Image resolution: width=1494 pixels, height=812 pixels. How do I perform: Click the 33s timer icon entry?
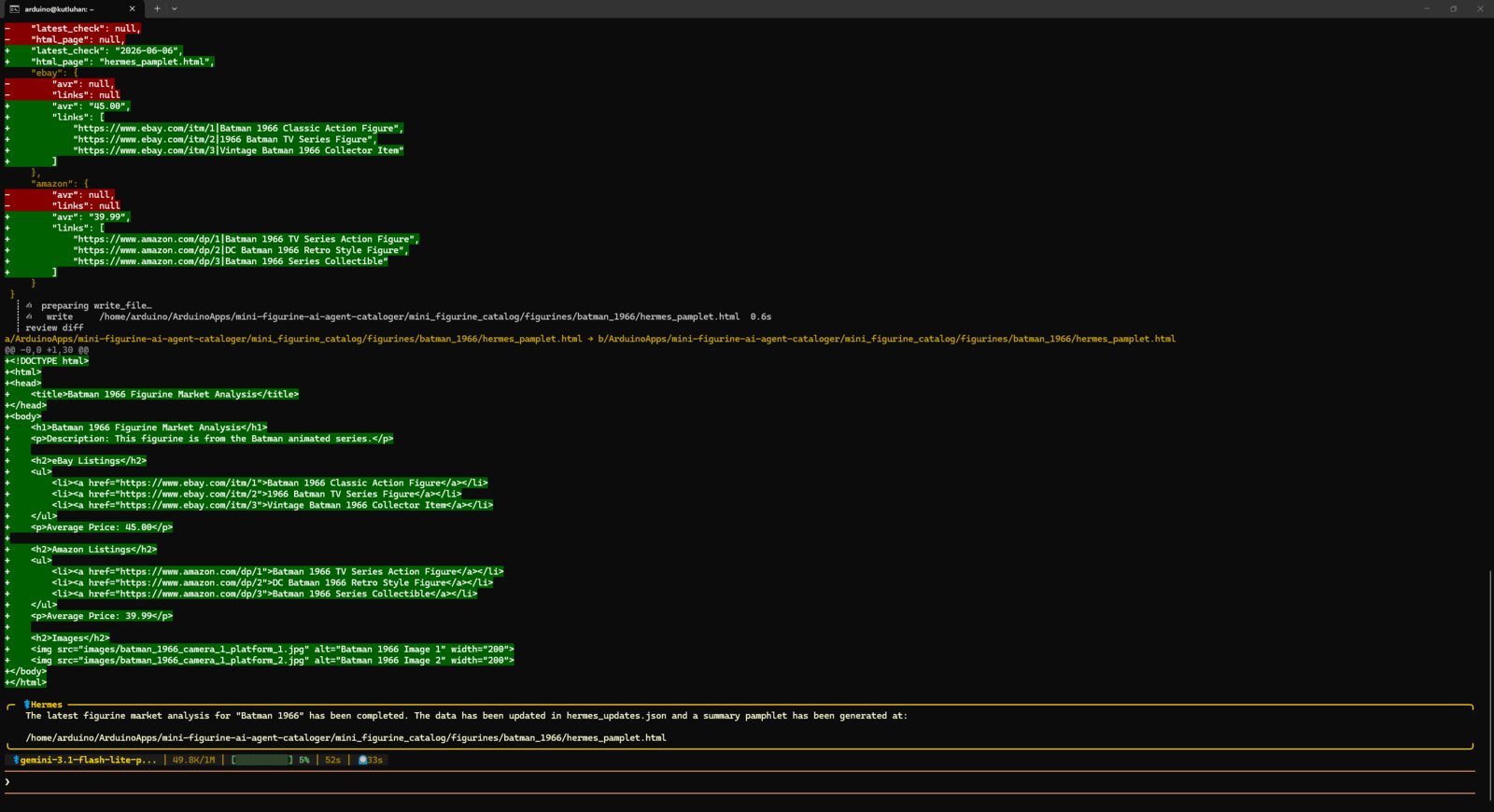click(371, 760)
